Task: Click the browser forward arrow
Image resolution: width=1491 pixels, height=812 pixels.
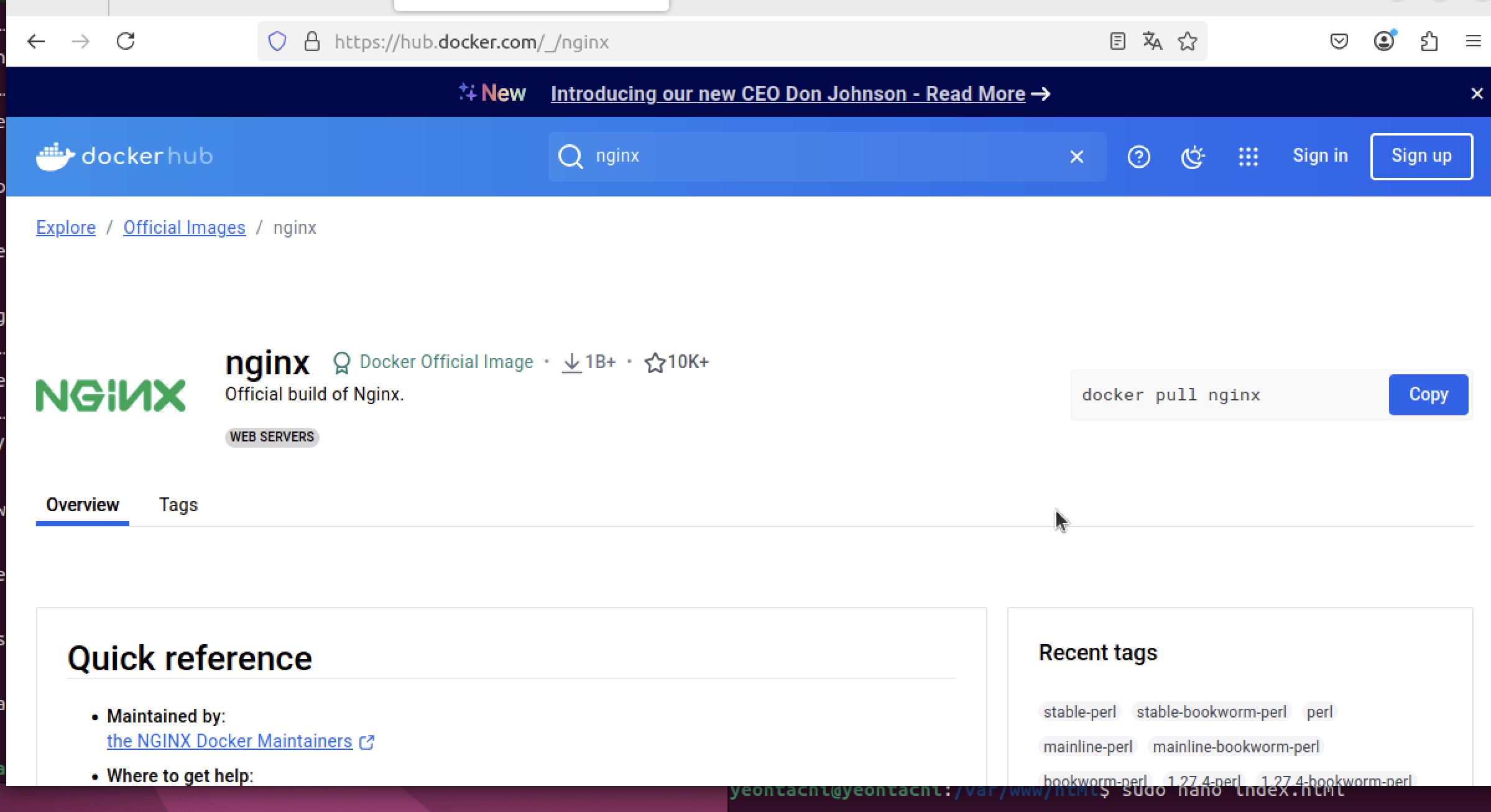Action: 81,42
